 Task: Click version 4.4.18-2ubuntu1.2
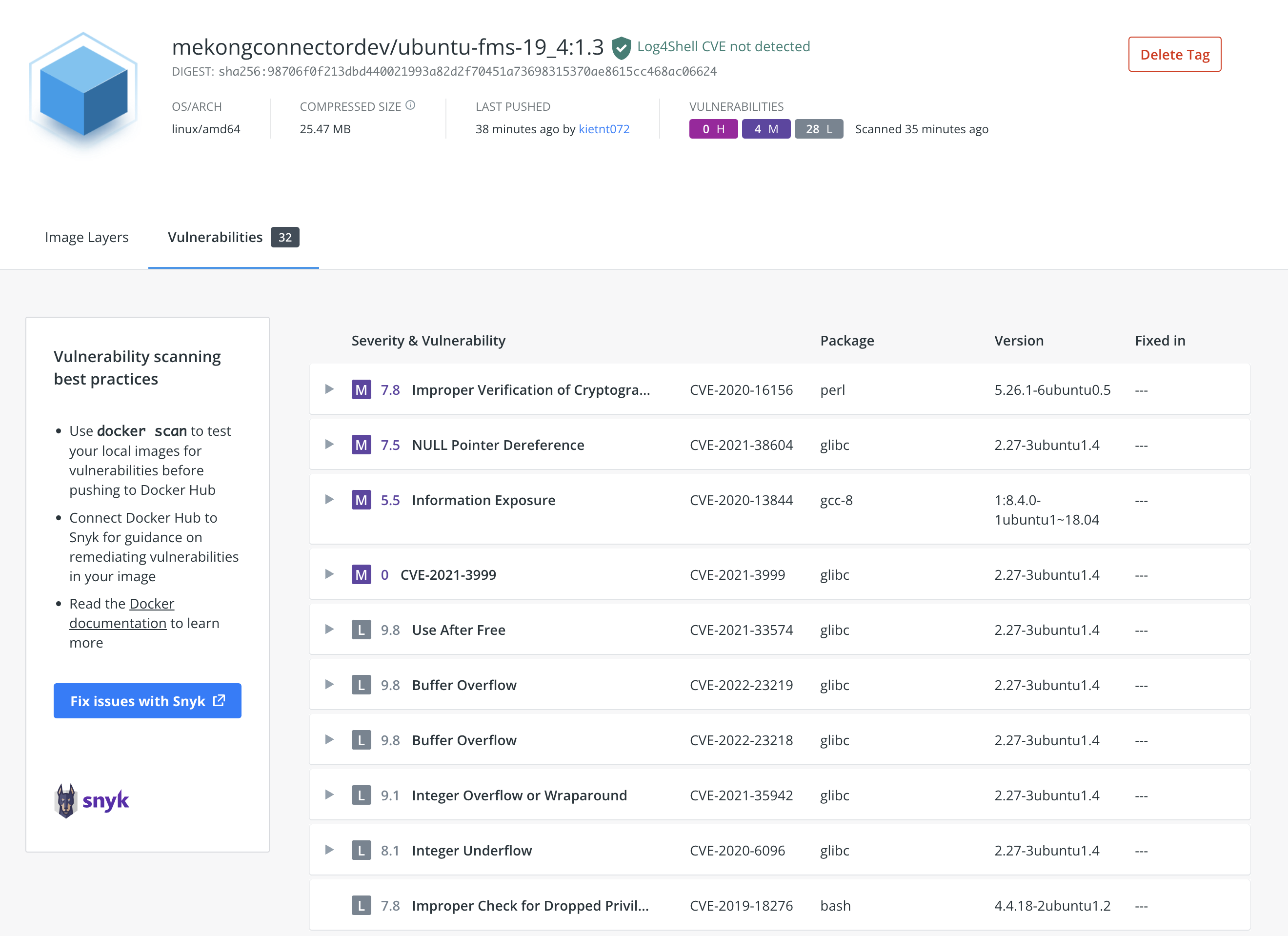[x=1052, y=905]
